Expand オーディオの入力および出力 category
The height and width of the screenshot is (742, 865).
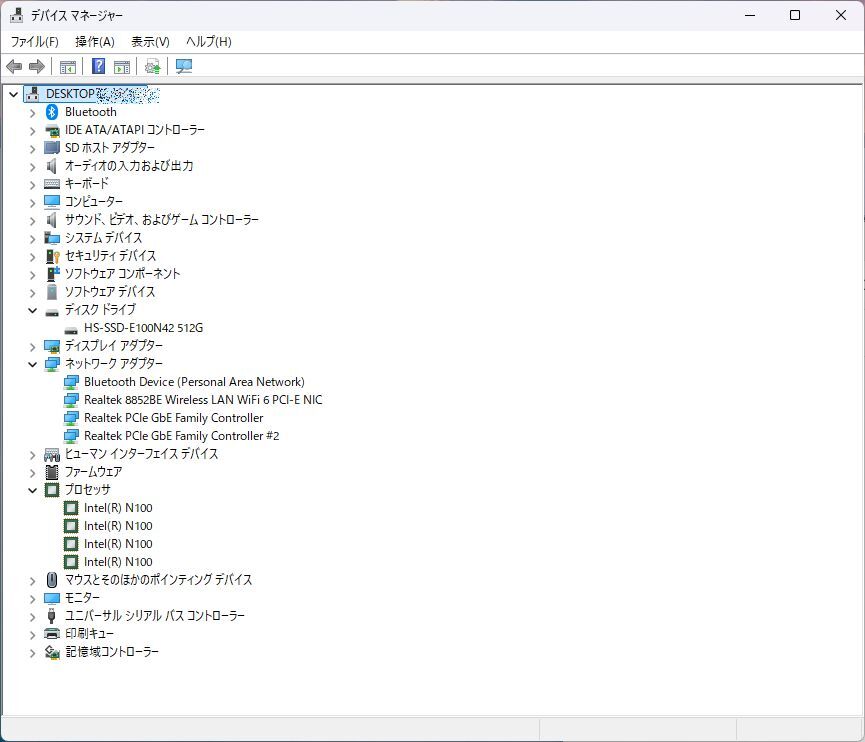pyautogui.click(x=33, y=167)
